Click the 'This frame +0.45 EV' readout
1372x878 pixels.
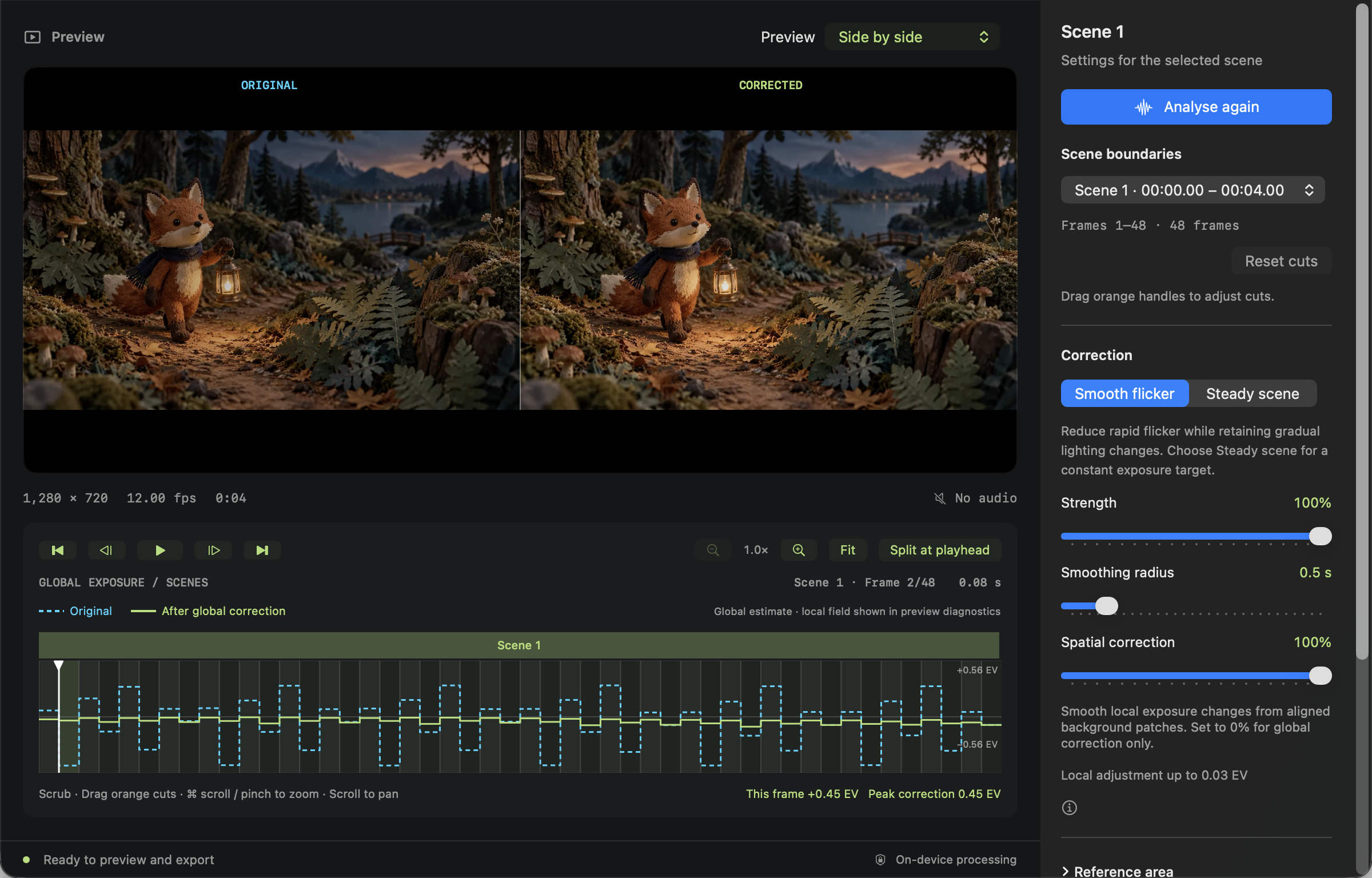(x=802, y=794)
